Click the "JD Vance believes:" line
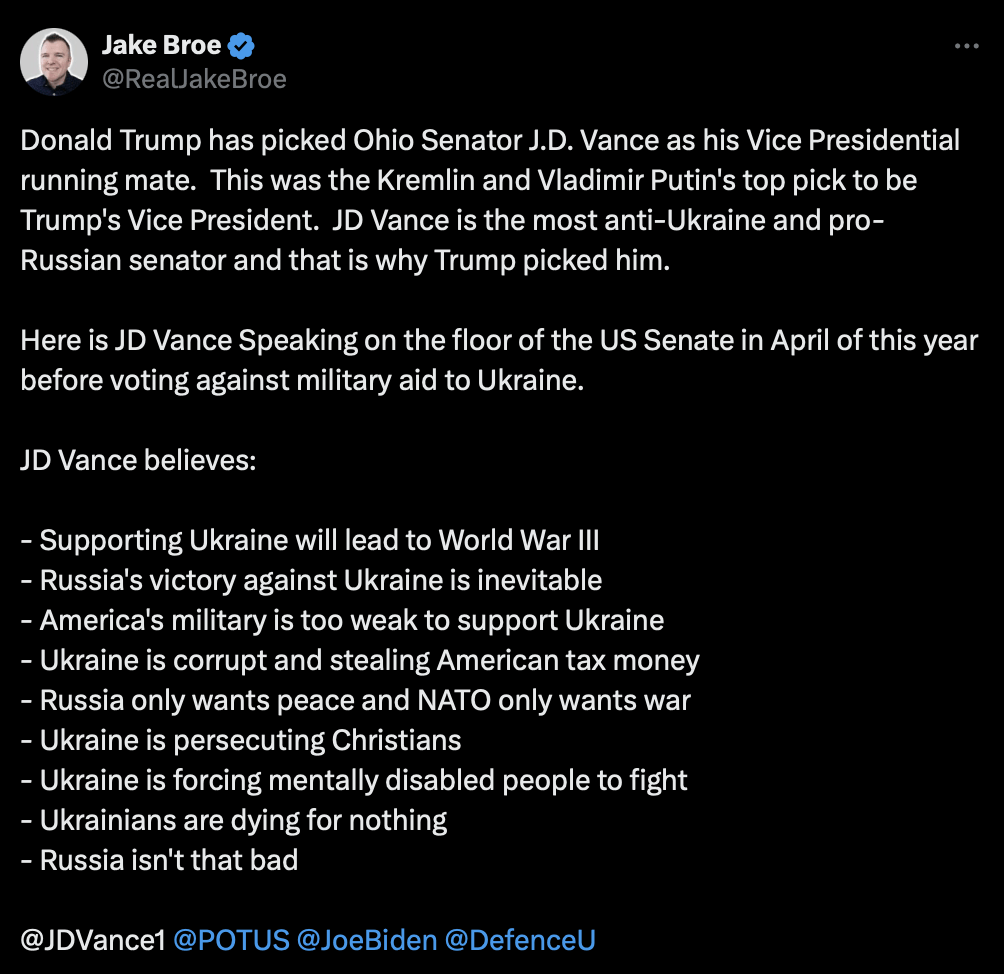Image resolution: width=1004 pixels, height=974 pixels. pos(138,460)
